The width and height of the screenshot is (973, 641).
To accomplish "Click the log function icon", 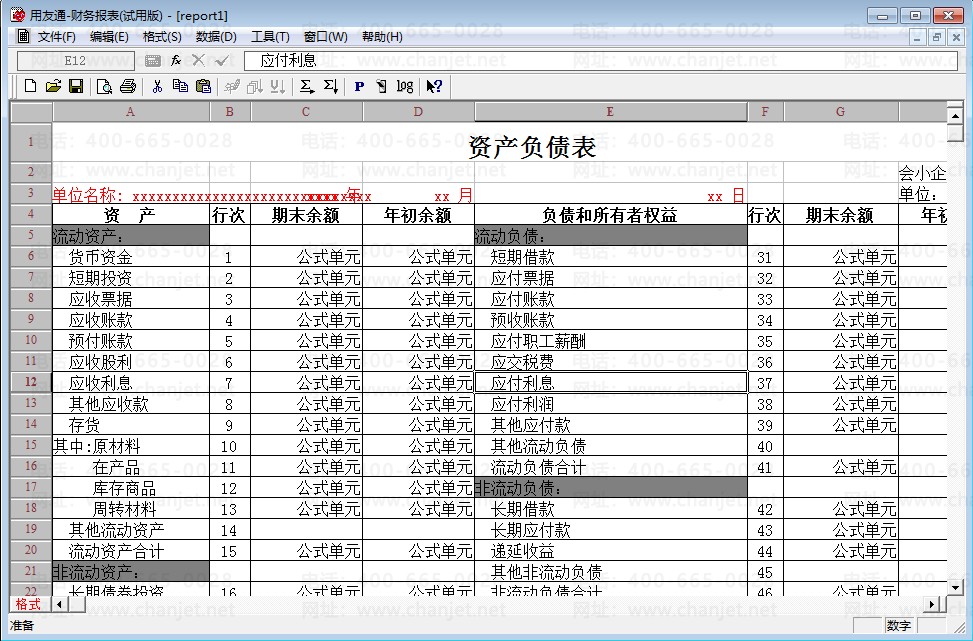I will 403,86.
